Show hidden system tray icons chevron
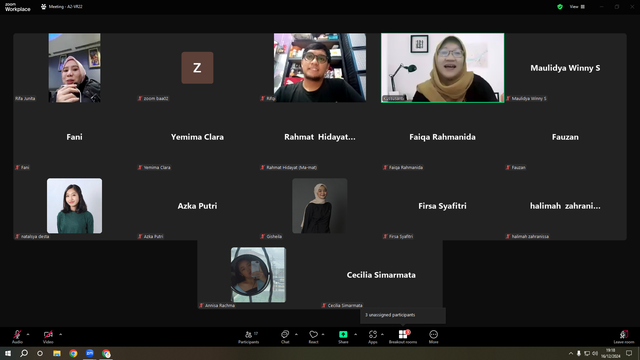The height and width of the screenshot is (360, 640). (x=571, y=353)
